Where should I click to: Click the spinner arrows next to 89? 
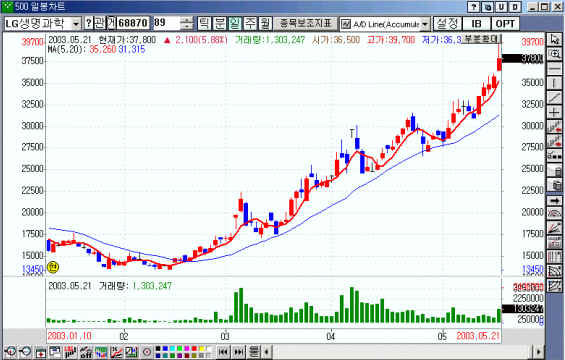(187, 23)
